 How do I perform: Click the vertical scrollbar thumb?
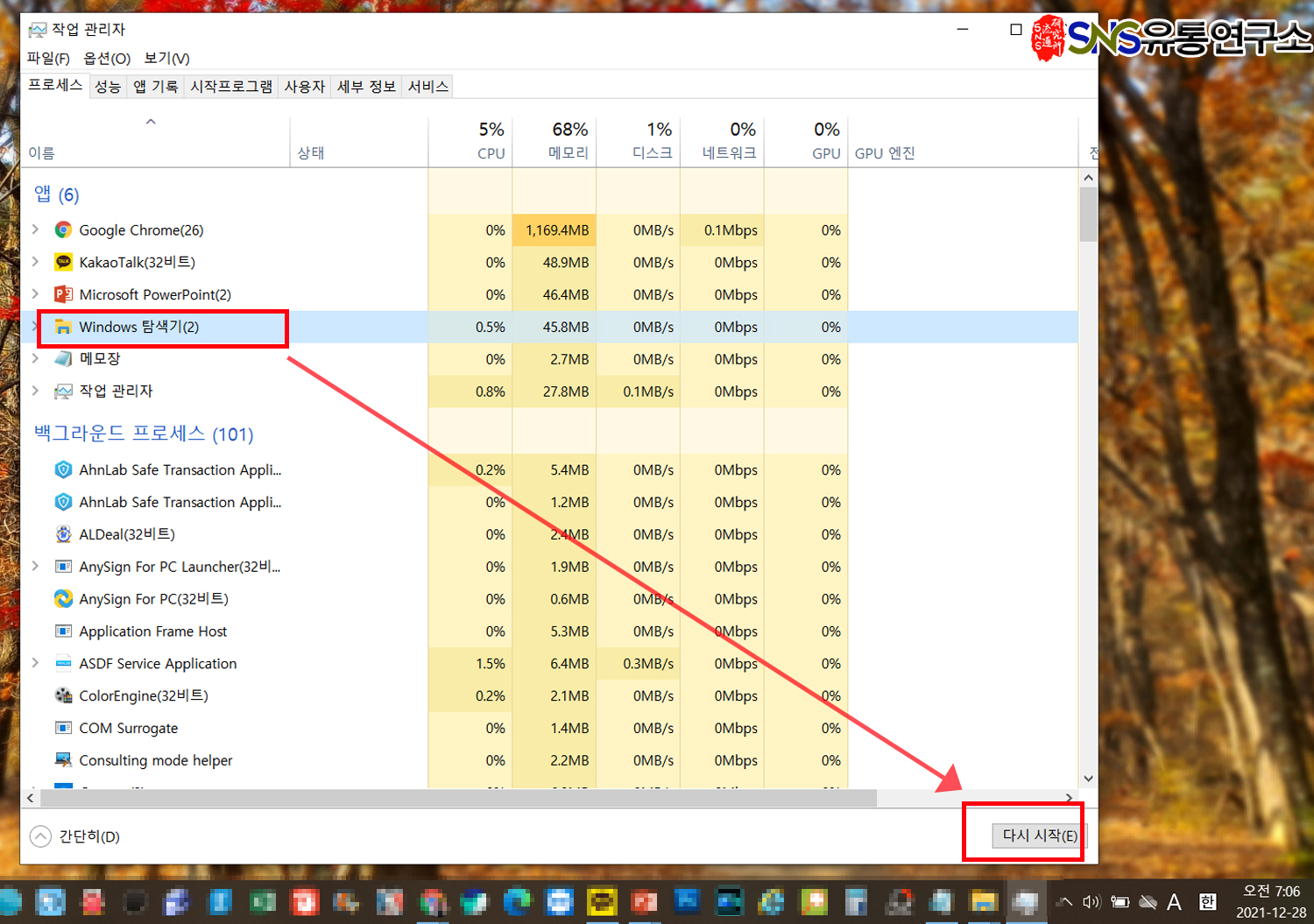pyautogui.click(x=1088, y=215)
